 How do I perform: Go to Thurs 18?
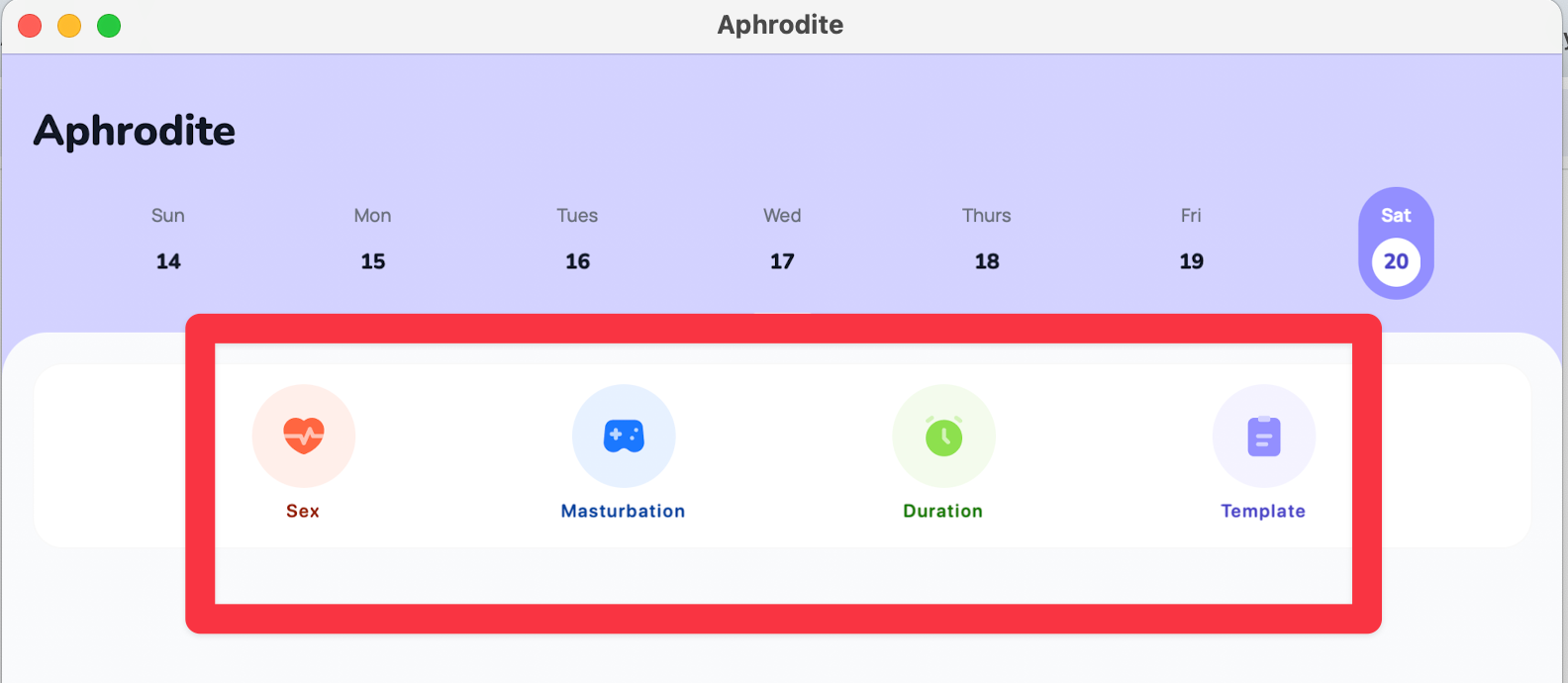pyautogui.click(x=987, y=241)
